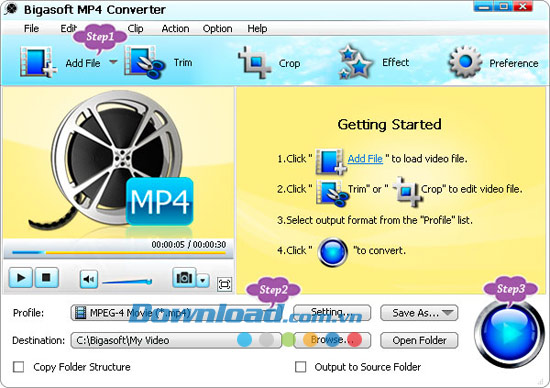The width and height of the screenshot is (550, 388).
Task: Select the Crop tool icon in toolbar
Action: pos(255,62)
